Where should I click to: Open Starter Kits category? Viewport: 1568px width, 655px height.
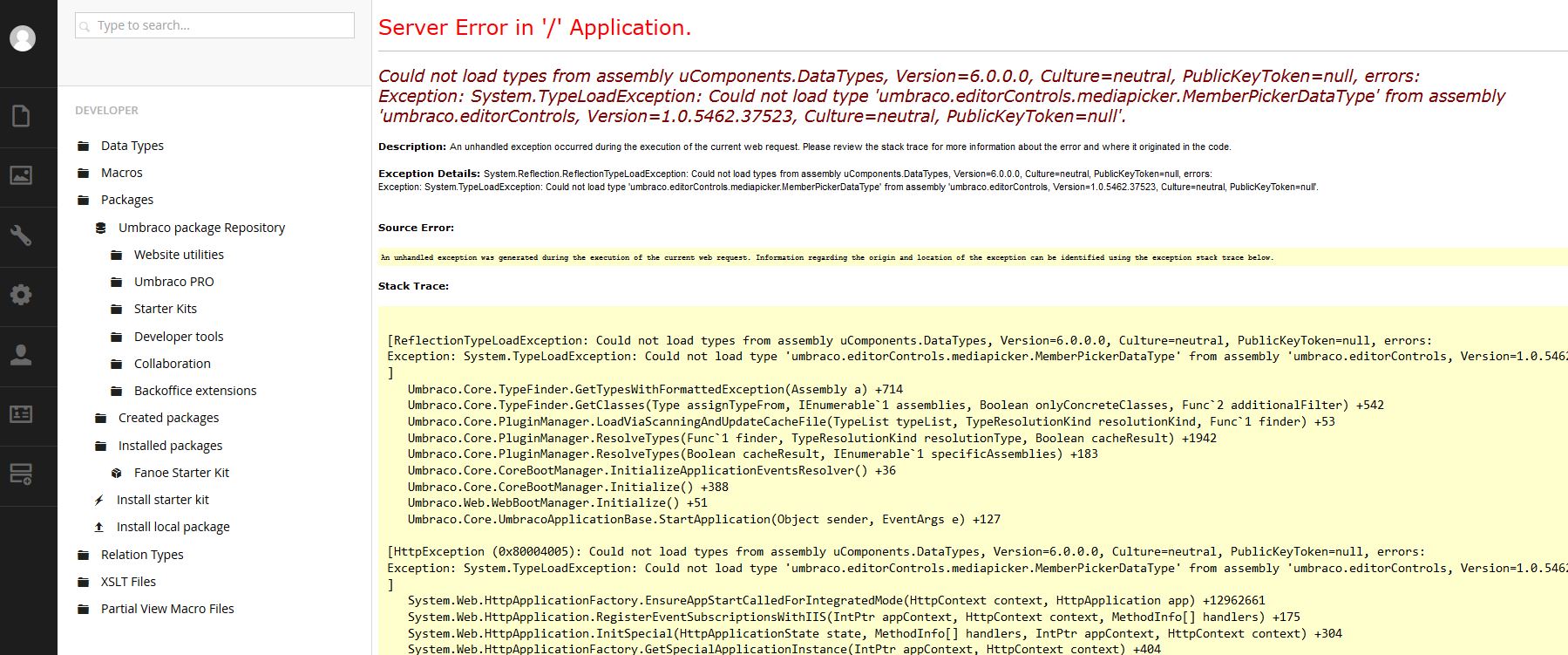point(166,309)
